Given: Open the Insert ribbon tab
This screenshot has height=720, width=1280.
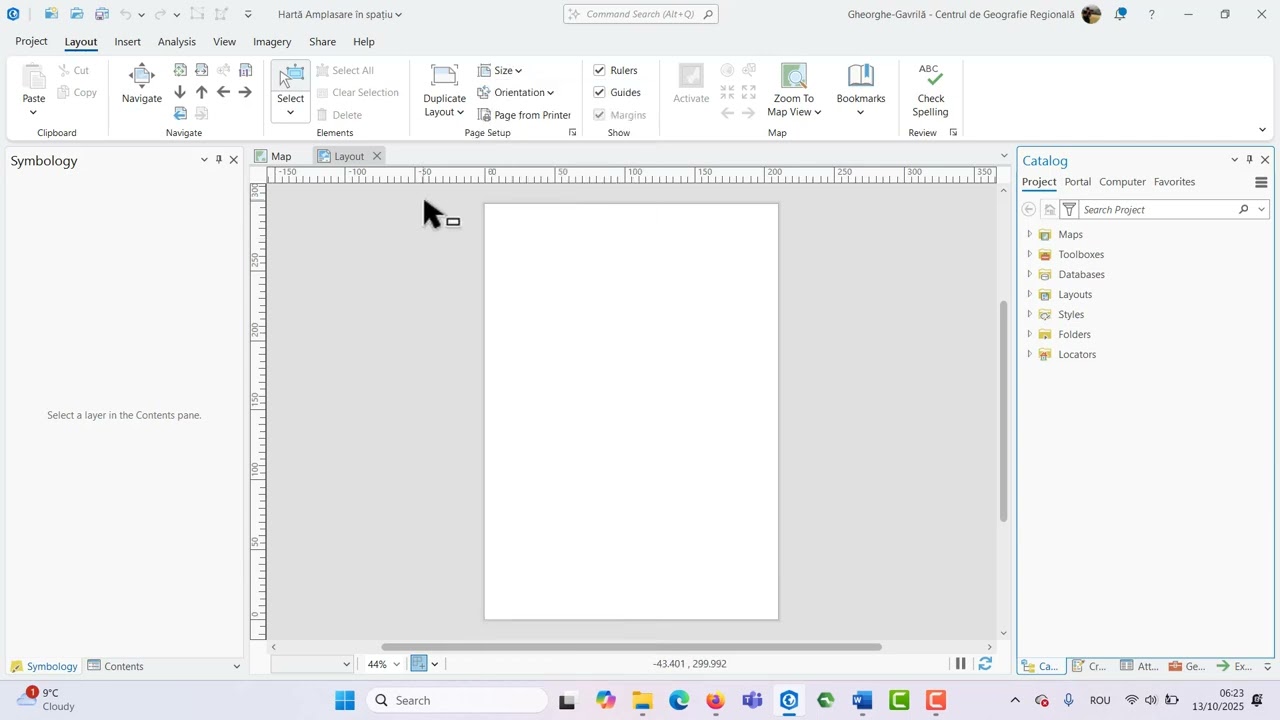Looking at the screenshot, I should coord(127,42).
